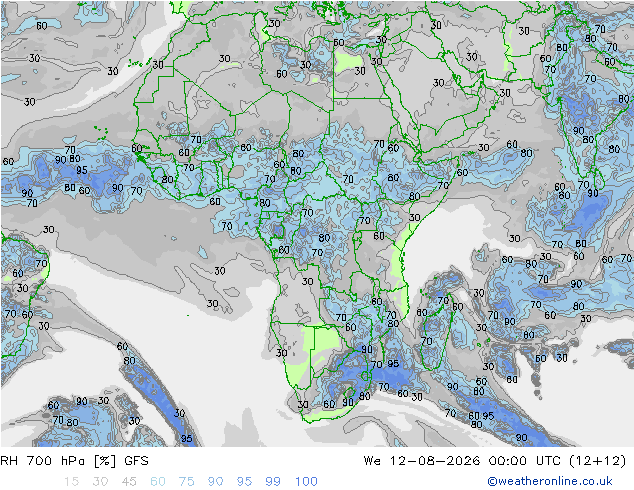Screen dimensions: 634x490
Task: Click legend value 45
Action: [129, 482]
